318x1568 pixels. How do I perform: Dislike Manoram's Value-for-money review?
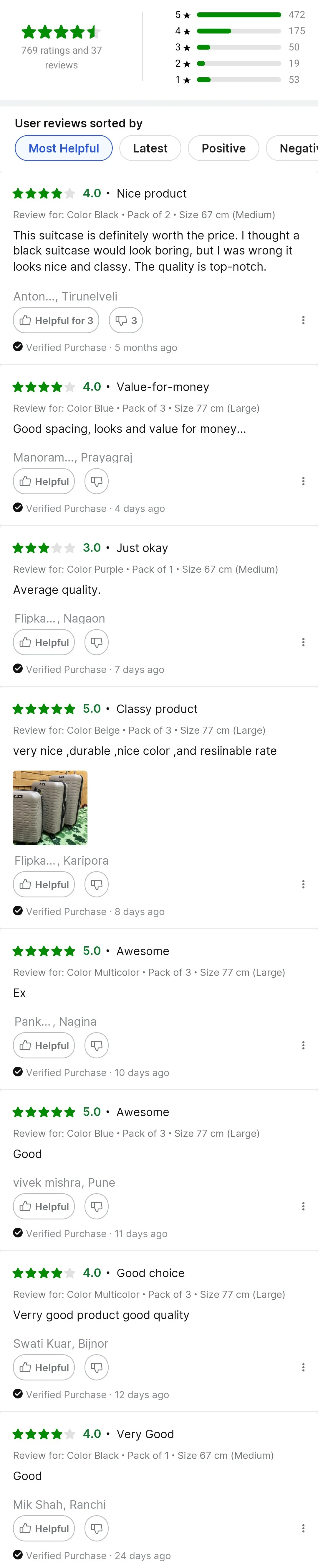tap(96, 482)
